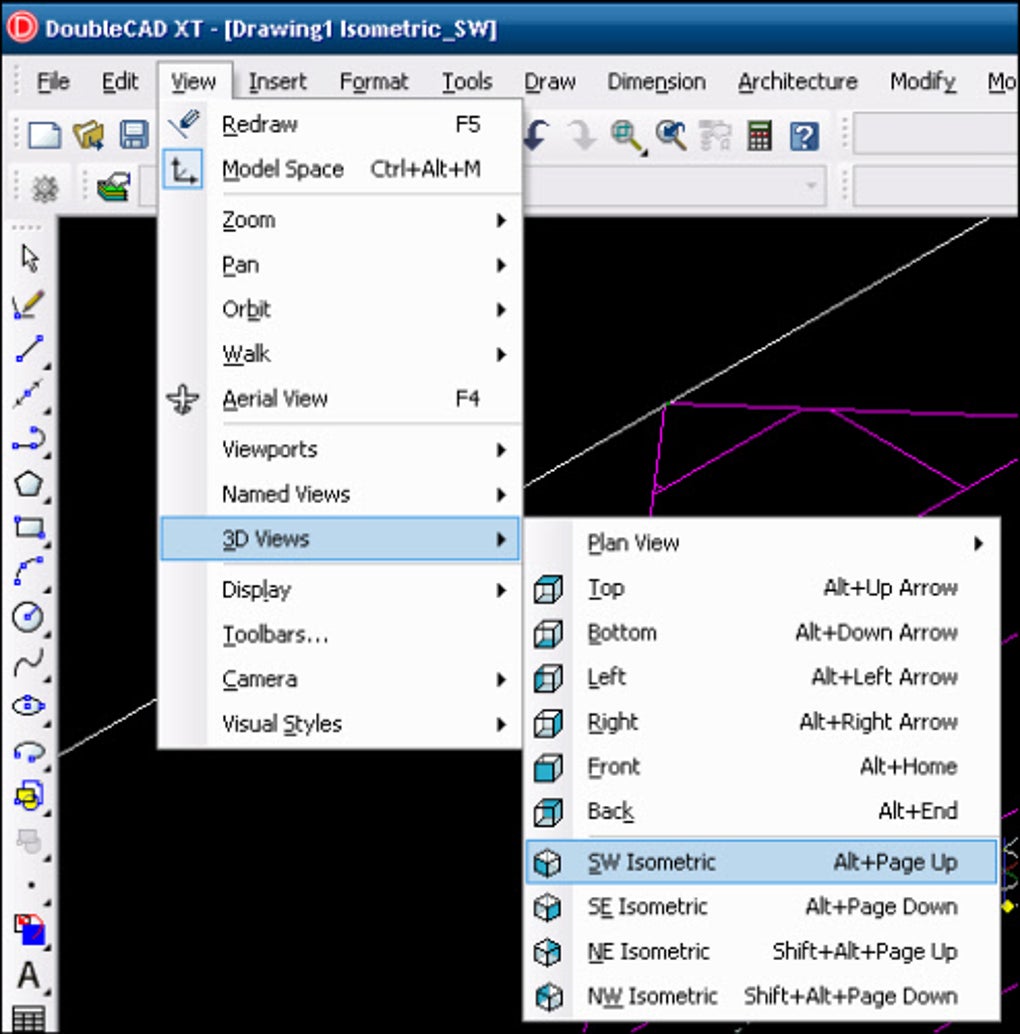Click the Save floppy disk icon
Viewport: 1020px width, 1034px height.
[x=134, y=136]
